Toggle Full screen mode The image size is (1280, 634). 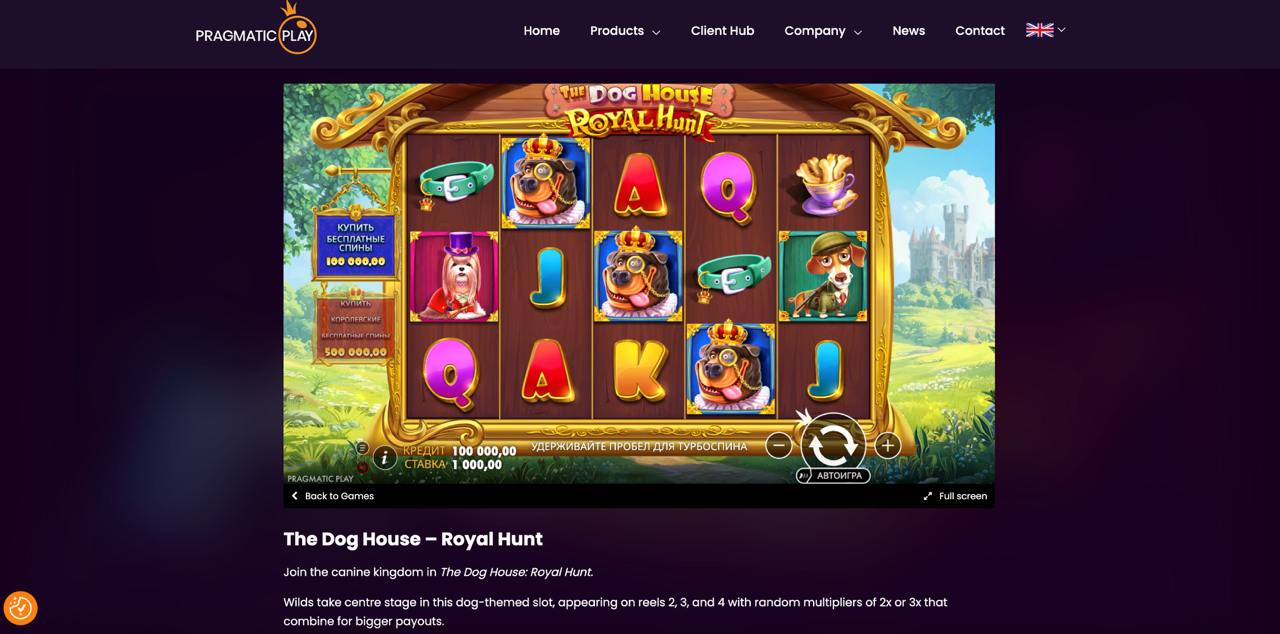tap(955, 496)
